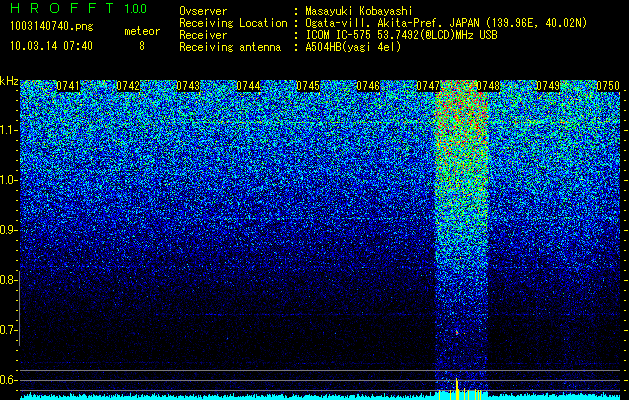This screenshot has width=629, height=400.
Task: Click the 1.1 kHz frequency axis label
Action: [x=9, y=130]
